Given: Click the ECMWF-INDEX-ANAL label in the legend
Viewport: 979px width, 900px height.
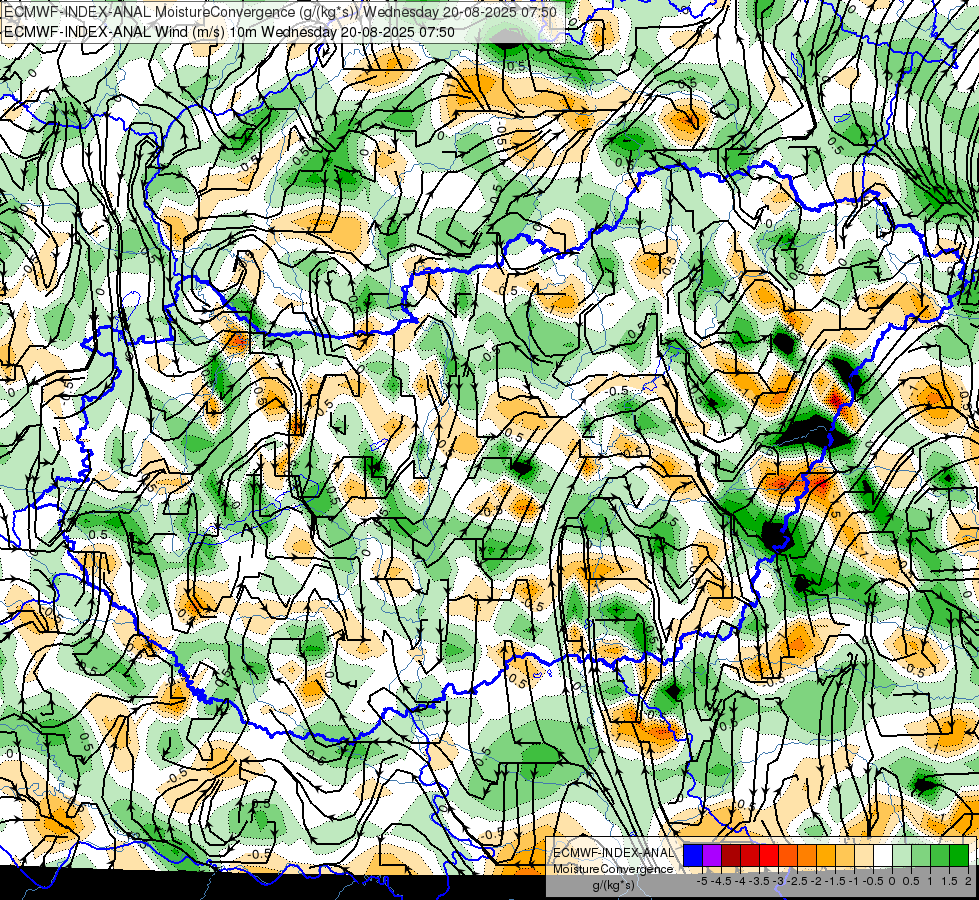Looking at the screenshot, I should 614,853.
